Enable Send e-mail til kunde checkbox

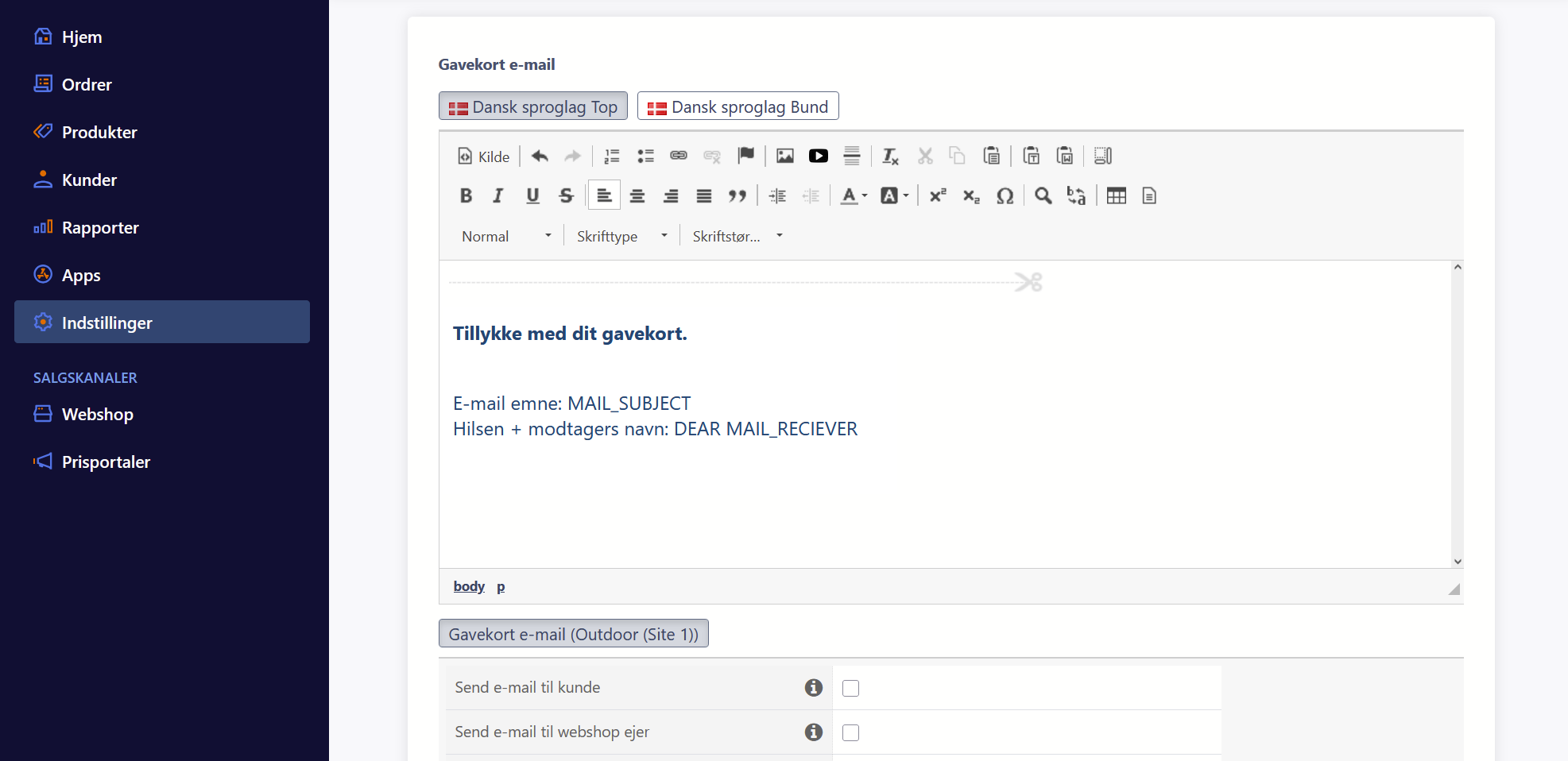[x=850, y=688]
